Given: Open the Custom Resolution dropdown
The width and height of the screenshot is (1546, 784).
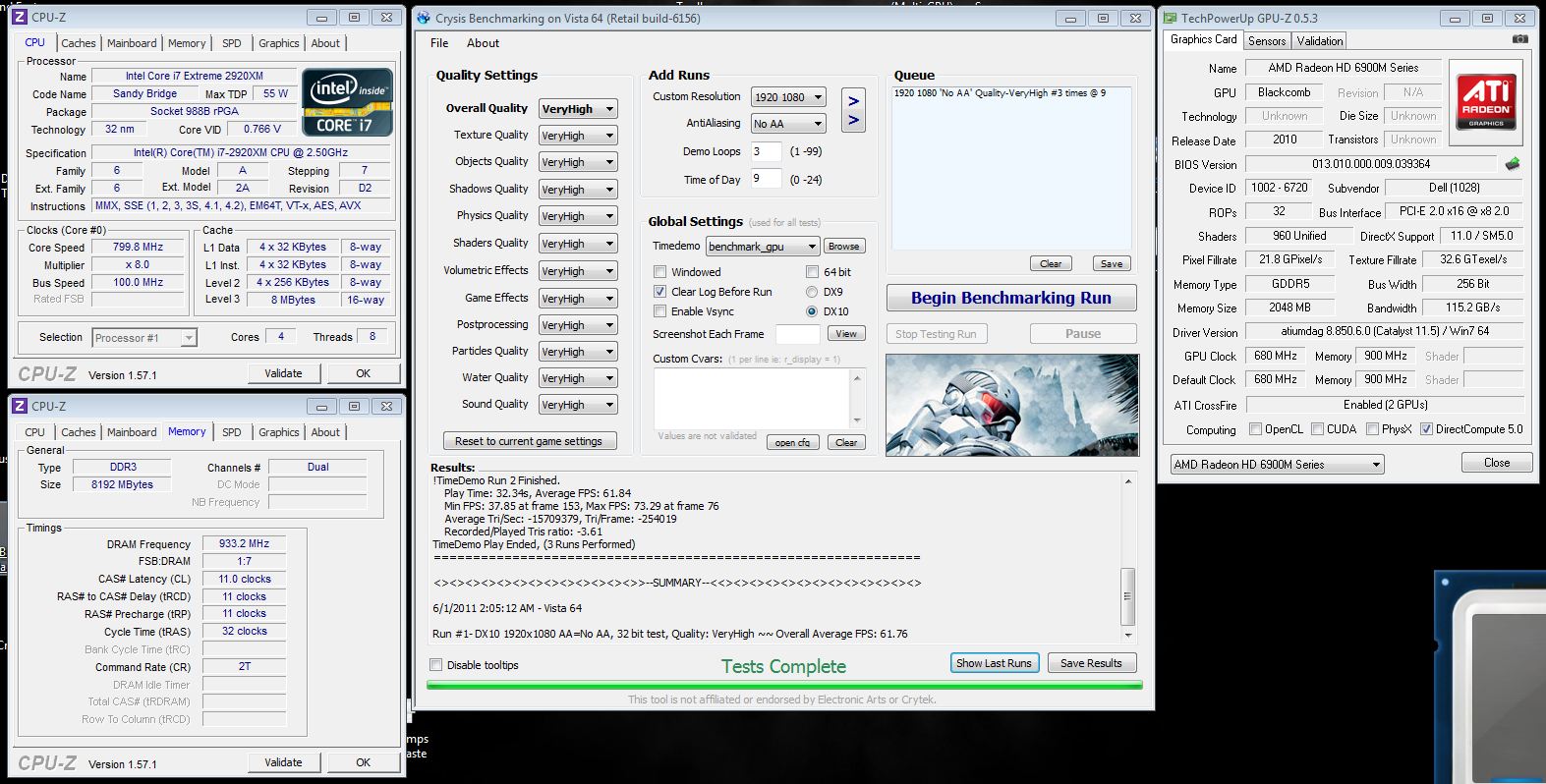Looking at the screenshot, I should pos(788,97).
